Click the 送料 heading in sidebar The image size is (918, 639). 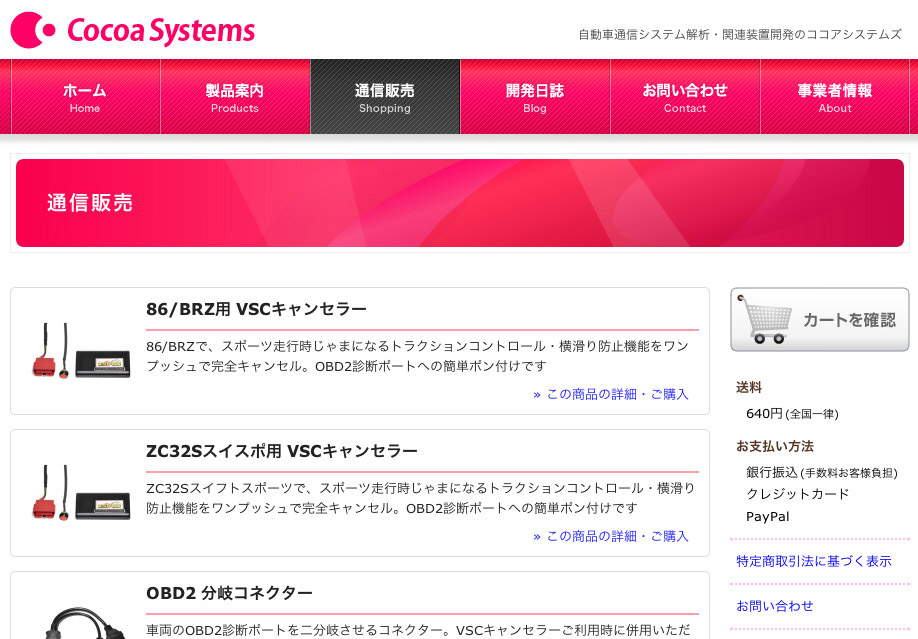[x=749, y=387]
